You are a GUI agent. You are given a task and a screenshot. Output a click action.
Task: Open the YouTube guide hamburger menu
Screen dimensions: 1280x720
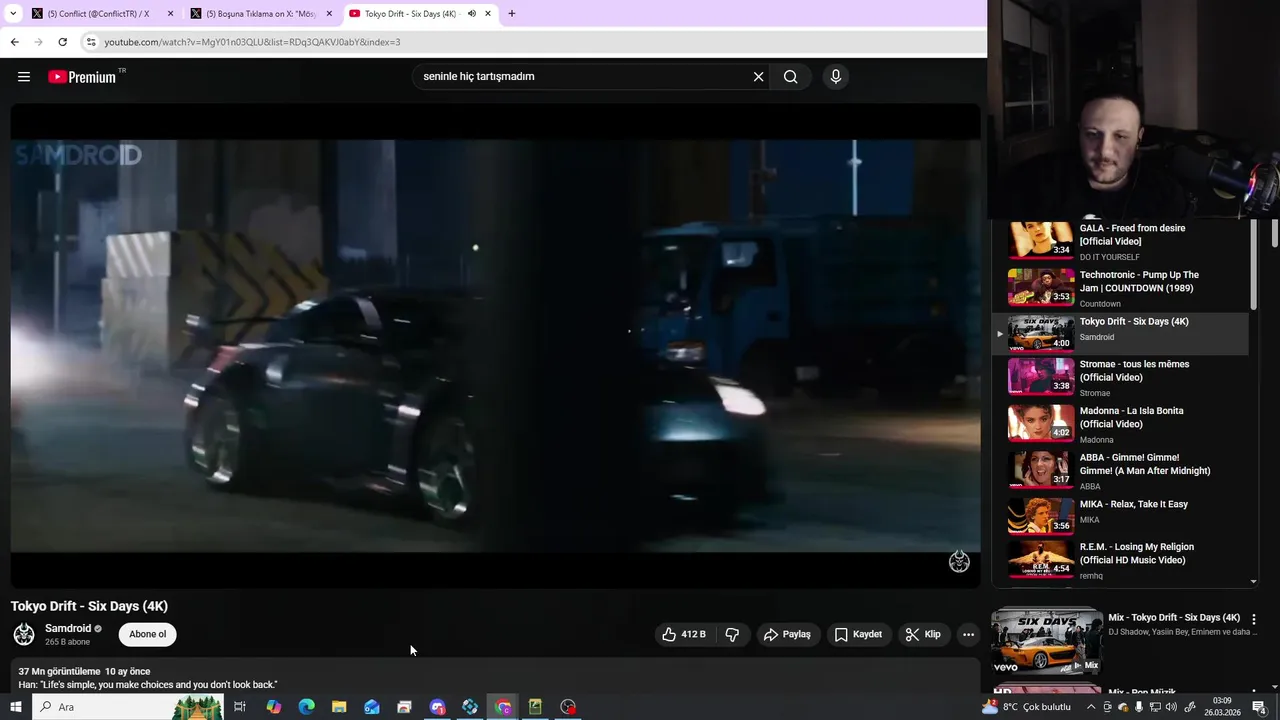click(24, 77)
